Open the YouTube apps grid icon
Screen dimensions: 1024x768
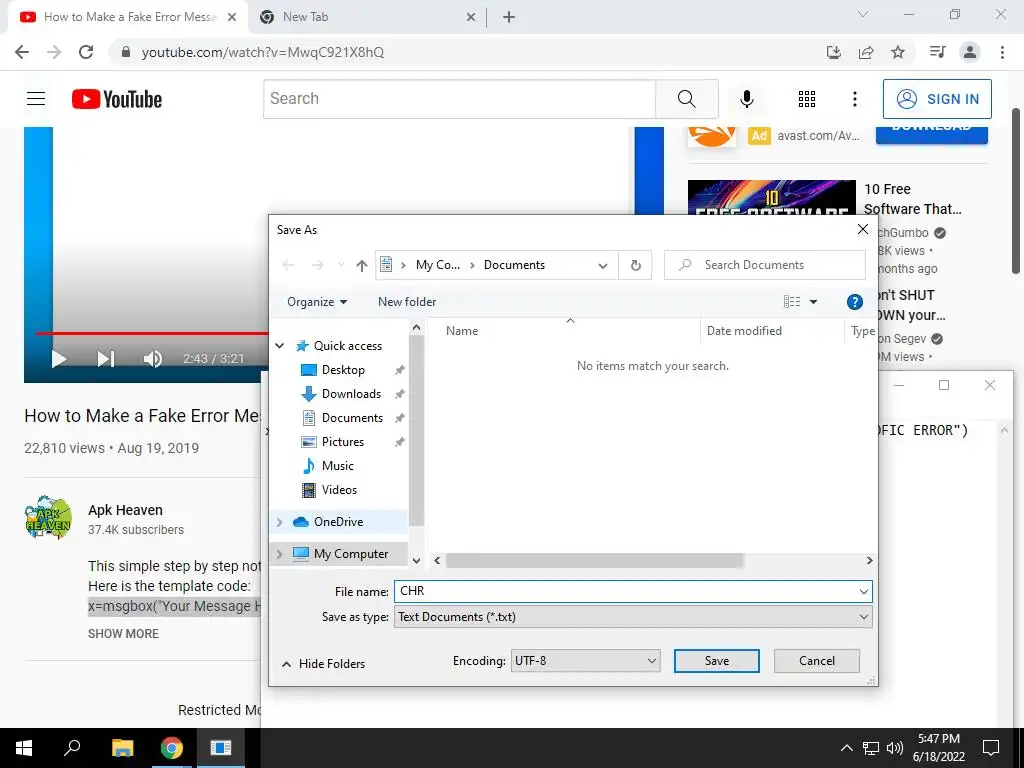(807, 99)
